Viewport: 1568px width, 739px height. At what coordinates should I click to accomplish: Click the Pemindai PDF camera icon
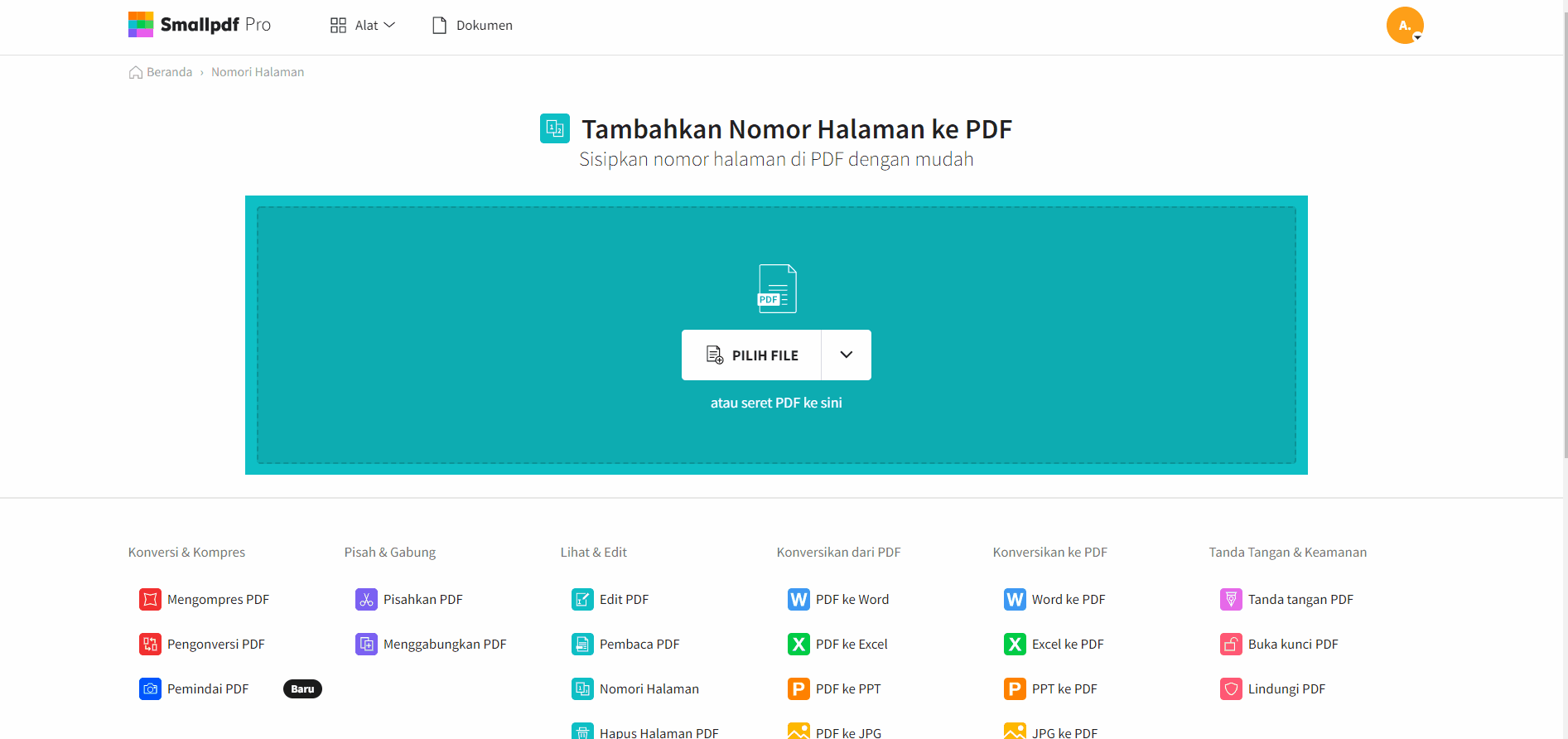pos(150,688)
